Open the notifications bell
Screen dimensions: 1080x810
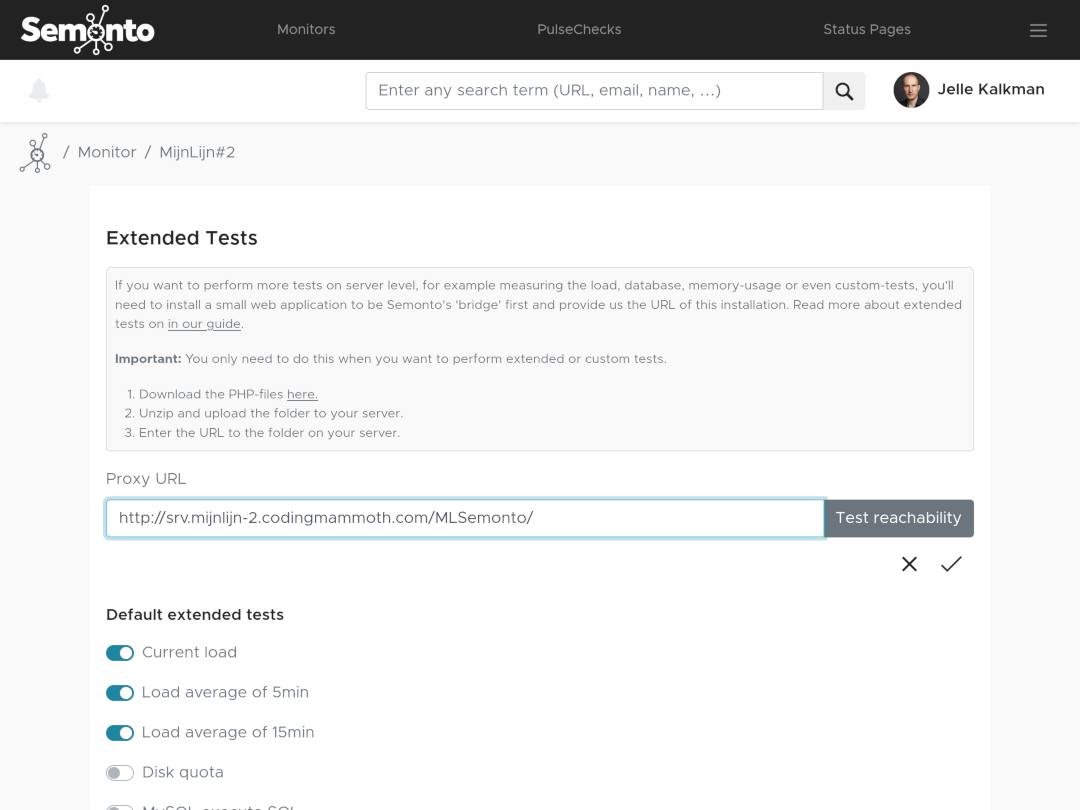(39, 91)
